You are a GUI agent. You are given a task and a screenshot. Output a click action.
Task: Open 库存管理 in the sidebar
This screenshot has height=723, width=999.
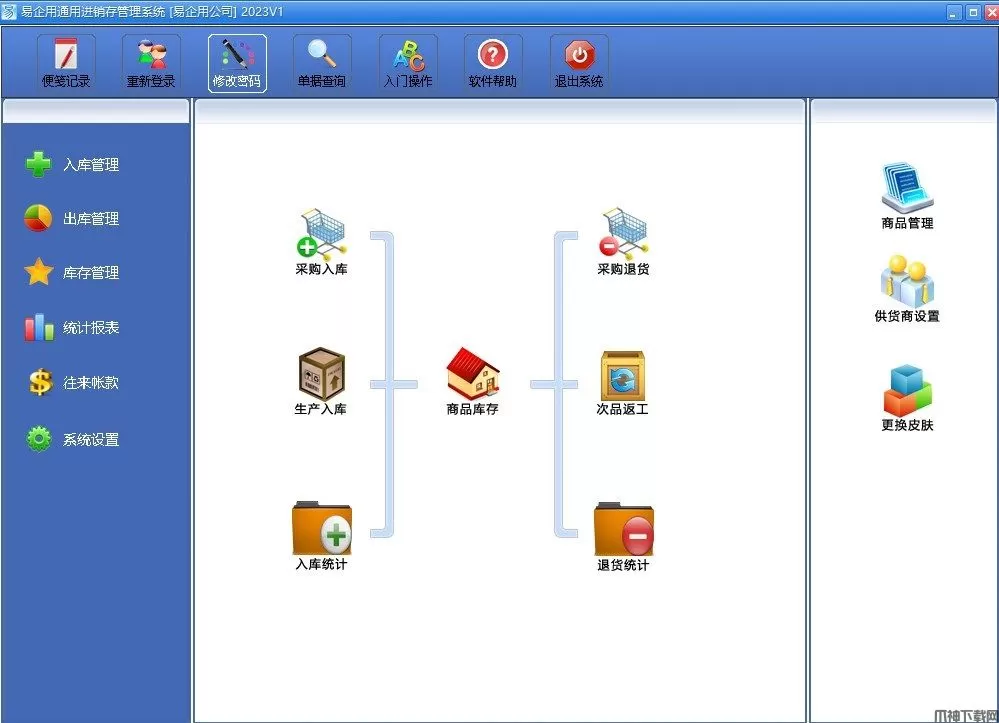(72, 273)
